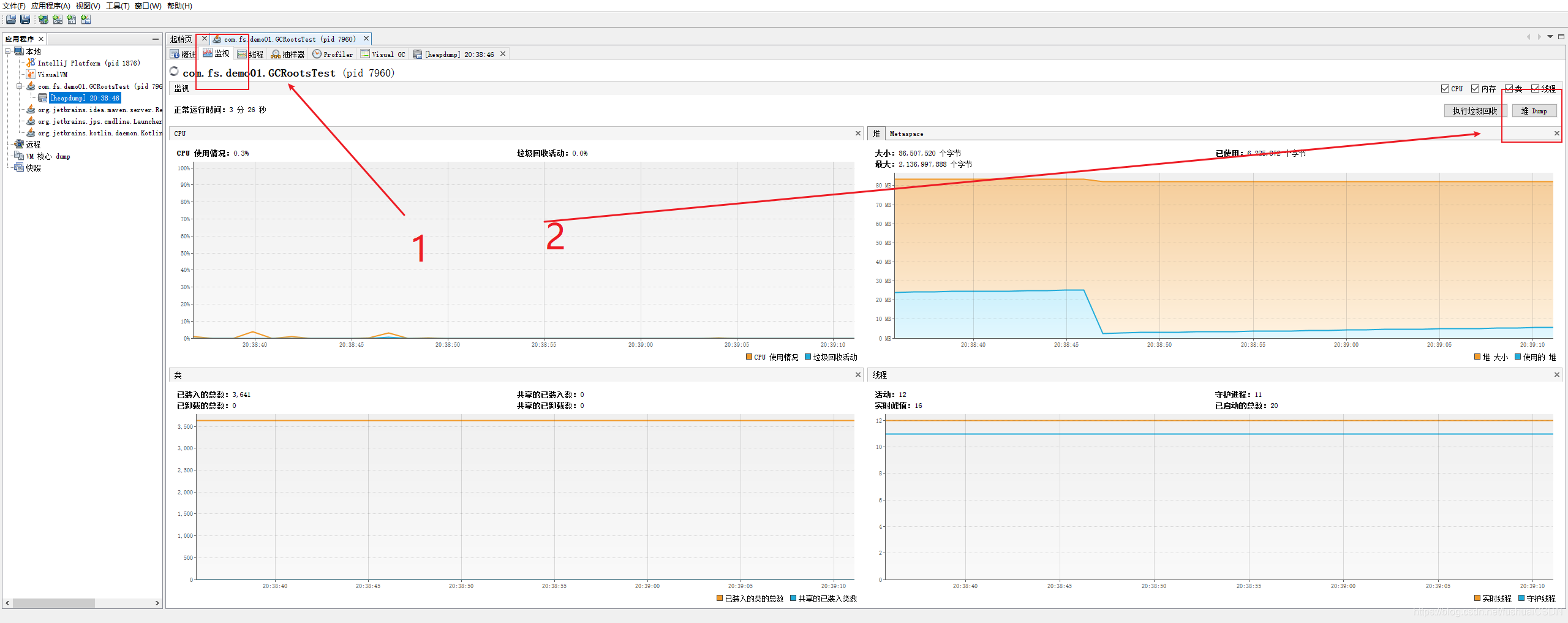
Task: Uncheck the CPU checkbox
Action: tap(1445, 89)
